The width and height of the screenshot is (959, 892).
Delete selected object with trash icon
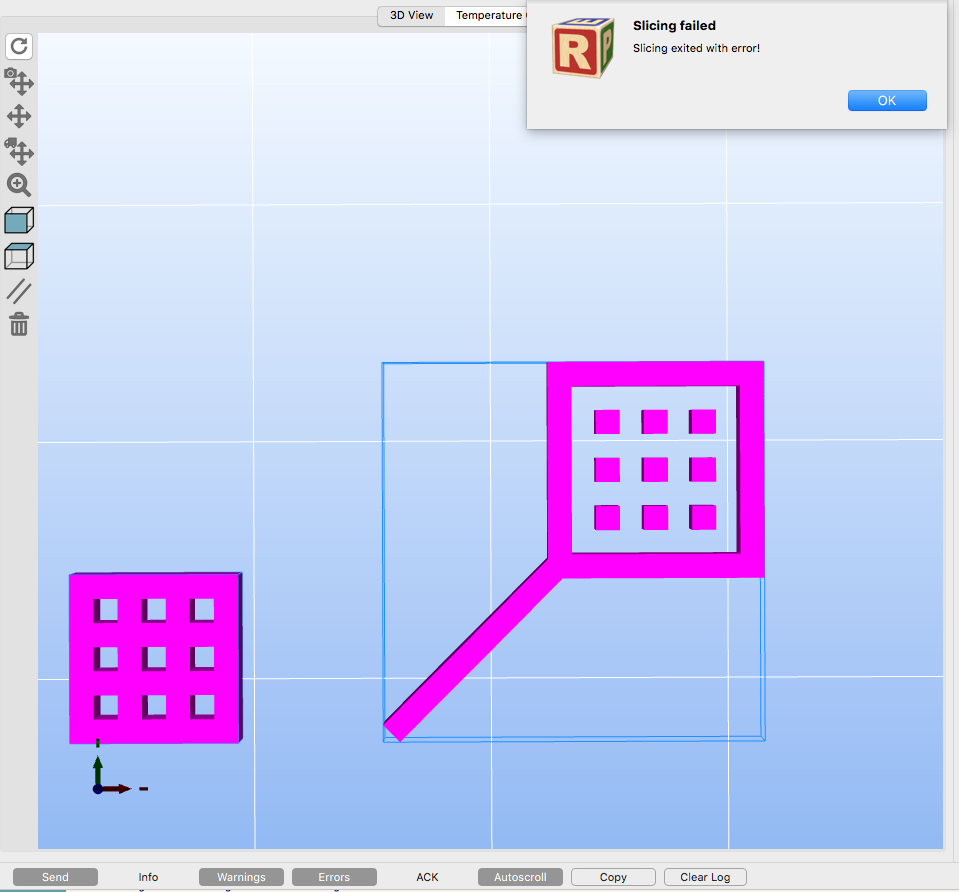(x=19, y=324)
